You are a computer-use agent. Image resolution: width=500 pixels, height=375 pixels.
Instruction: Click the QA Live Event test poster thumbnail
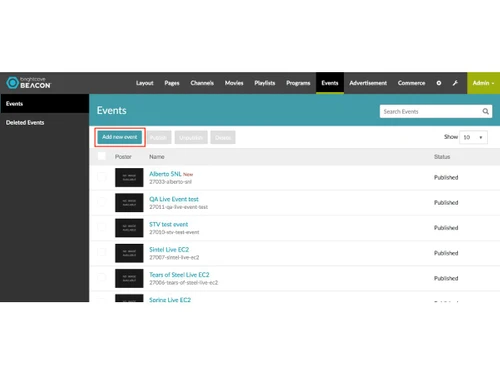(x=129, y=203)
